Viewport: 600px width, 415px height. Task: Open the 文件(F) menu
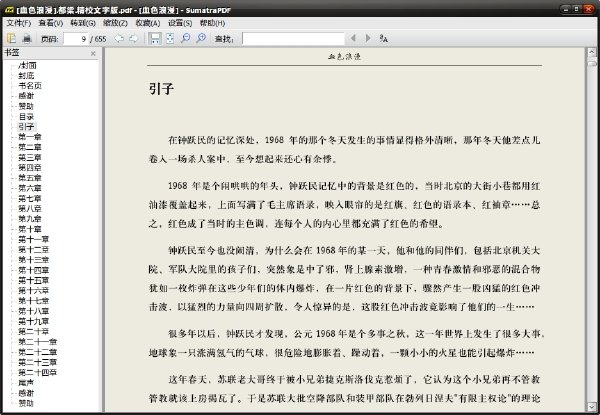click(18, 23)
